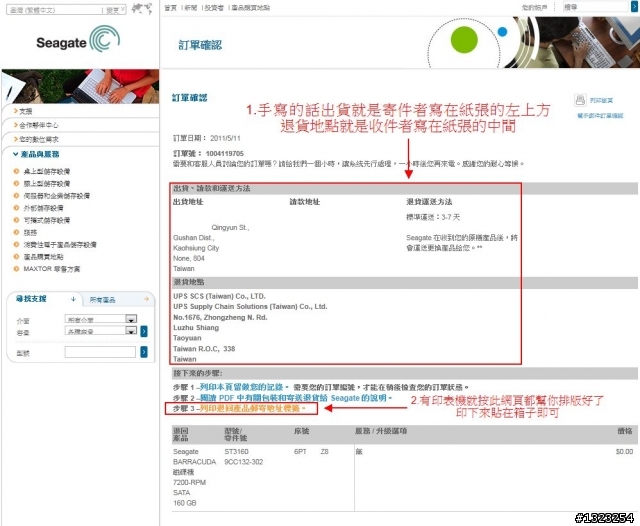Open 投資者 in top navigation
Viewport: 640px width, 526px height.
tap(214, 7)
